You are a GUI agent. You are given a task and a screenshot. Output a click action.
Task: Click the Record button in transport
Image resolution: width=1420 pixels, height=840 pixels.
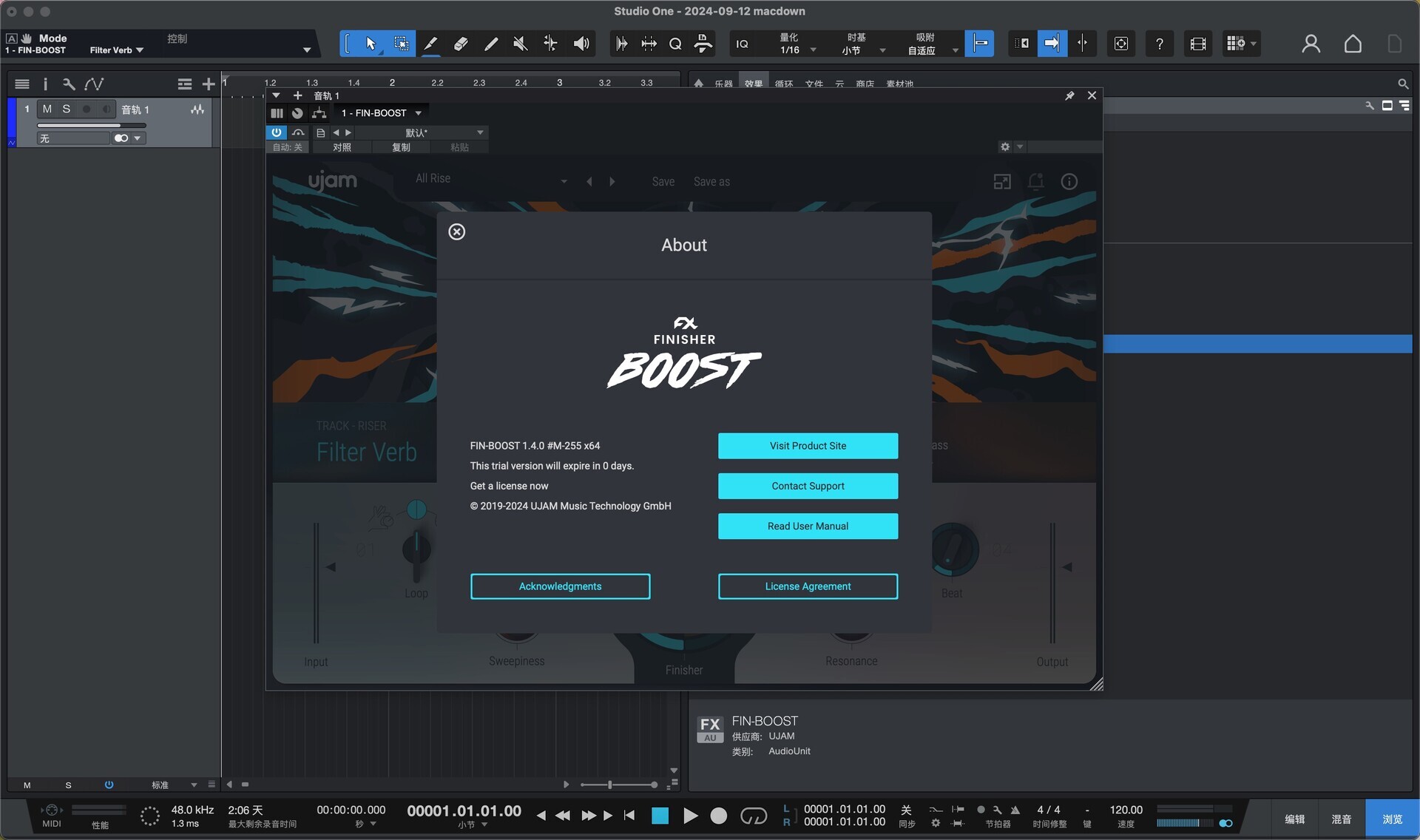point(718,815)
